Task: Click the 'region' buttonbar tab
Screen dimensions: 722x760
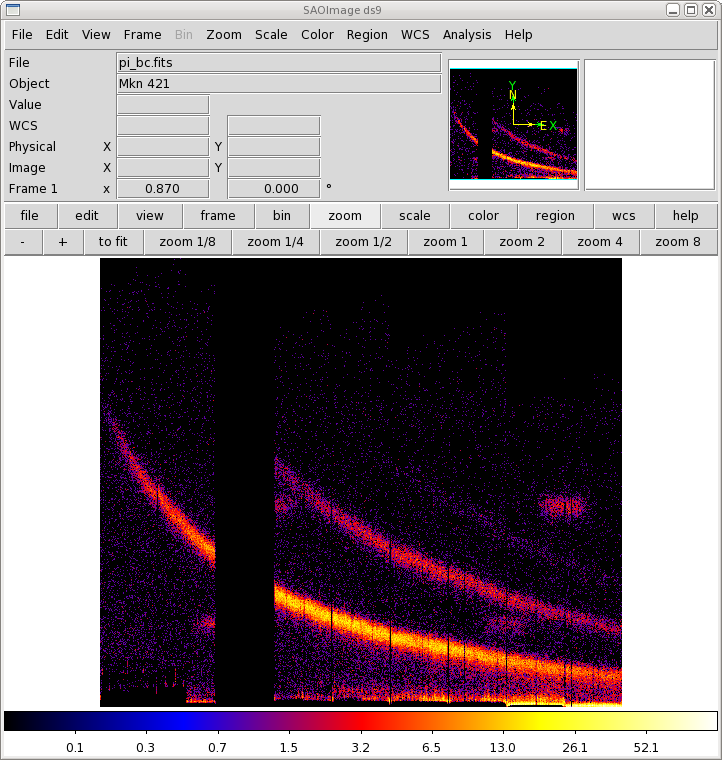Action: 555,216
